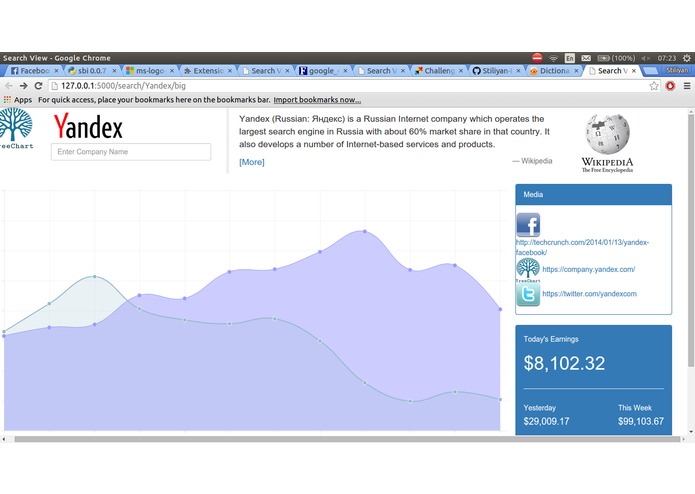This screenshot has width=695, height=494.
Task: Click the Import bookmarks now link
Action: pos(317,100)
